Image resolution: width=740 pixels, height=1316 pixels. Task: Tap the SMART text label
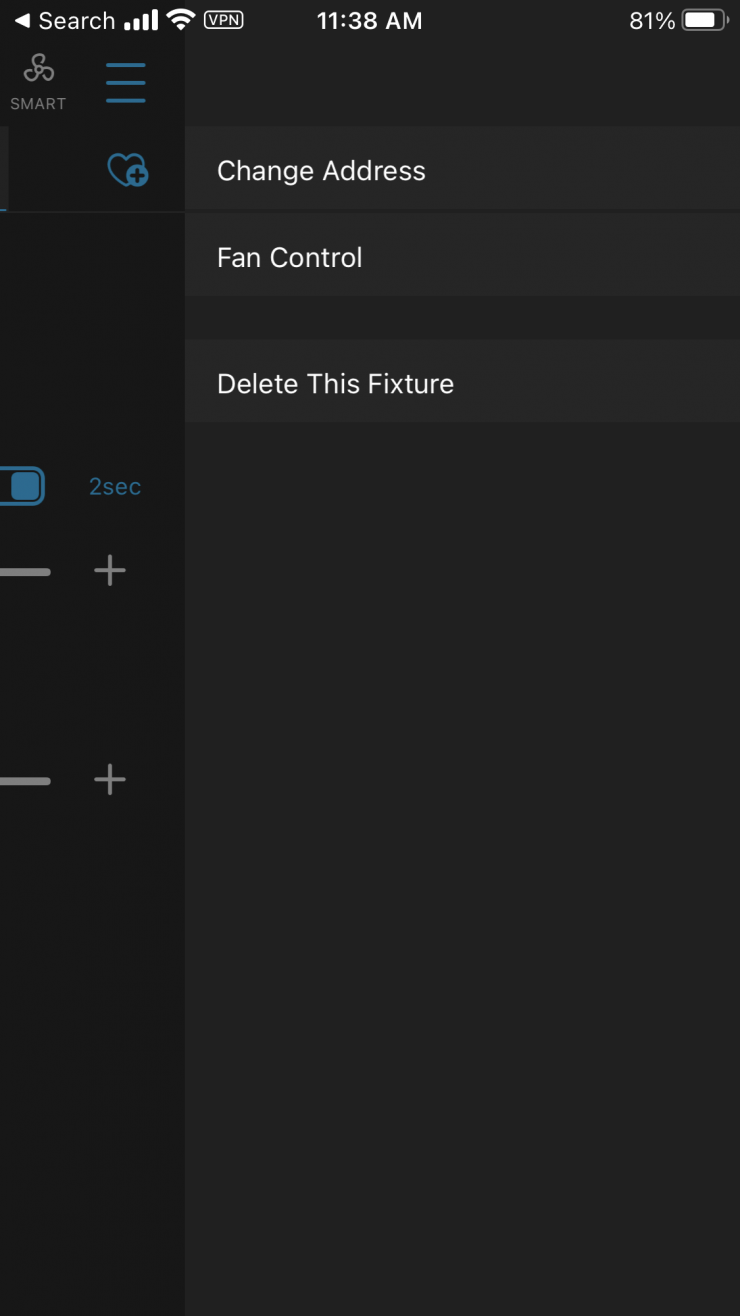[38, 104]
